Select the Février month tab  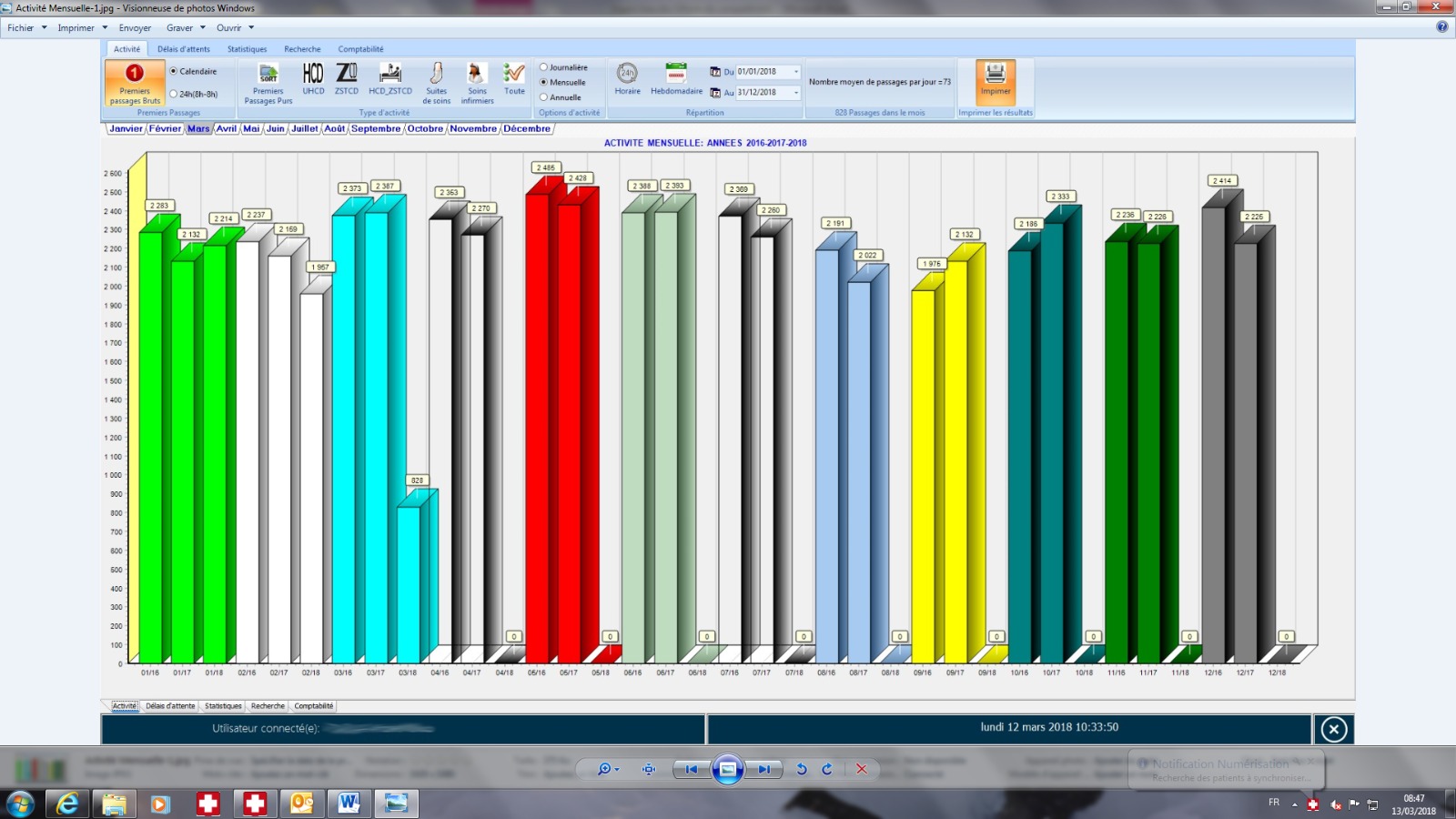point(165,128)
